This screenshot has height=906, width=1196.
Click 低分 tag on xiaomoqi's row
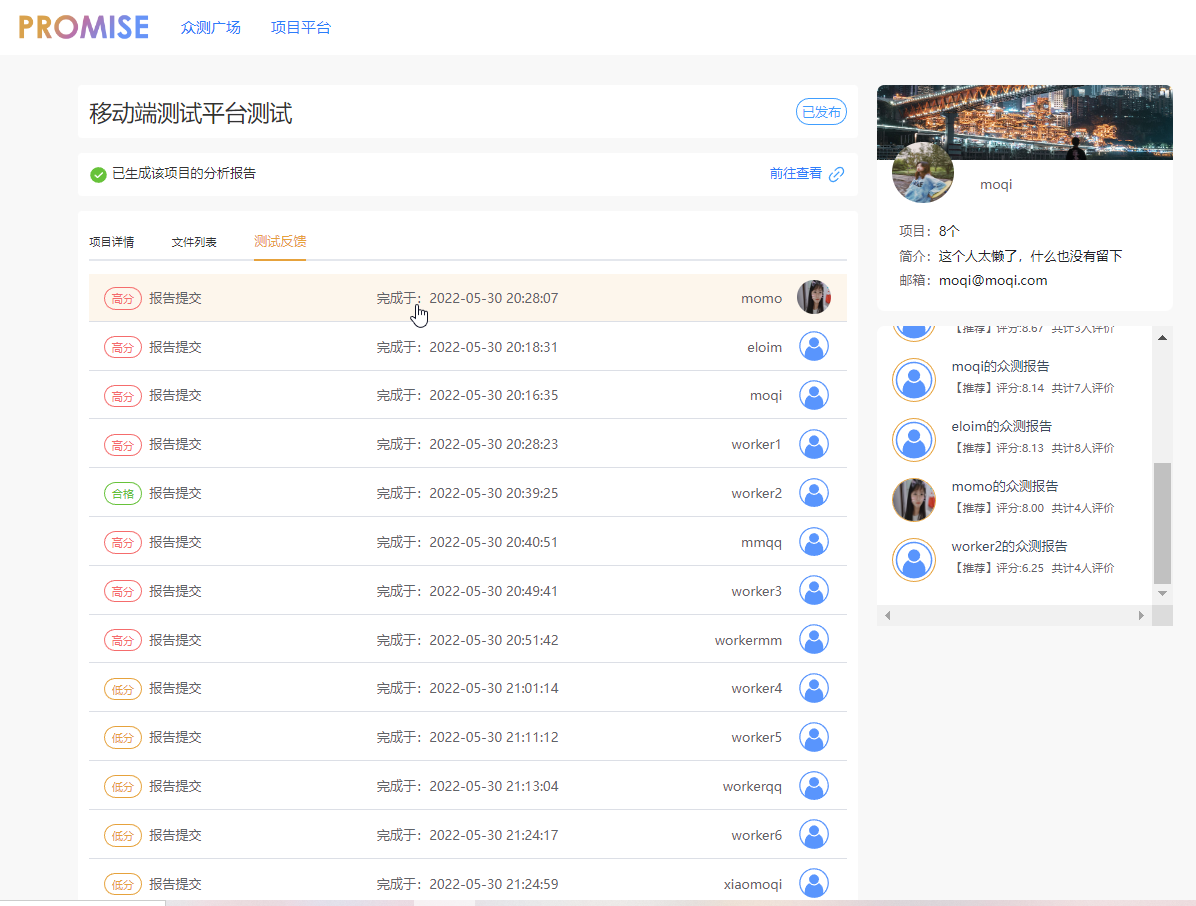pyautogui.click(x=123, y=884)
